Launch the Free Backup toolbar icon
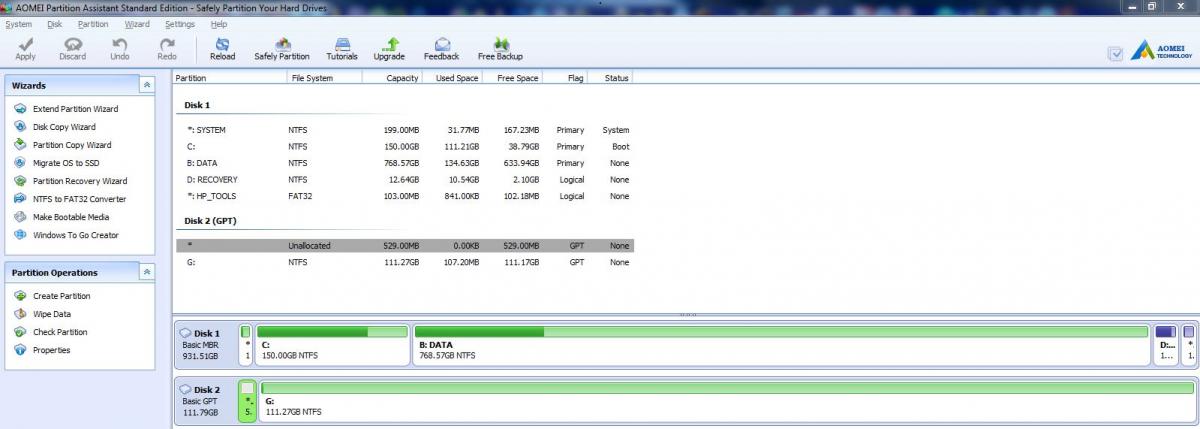The image size is (1200, 429). (500, 44)
